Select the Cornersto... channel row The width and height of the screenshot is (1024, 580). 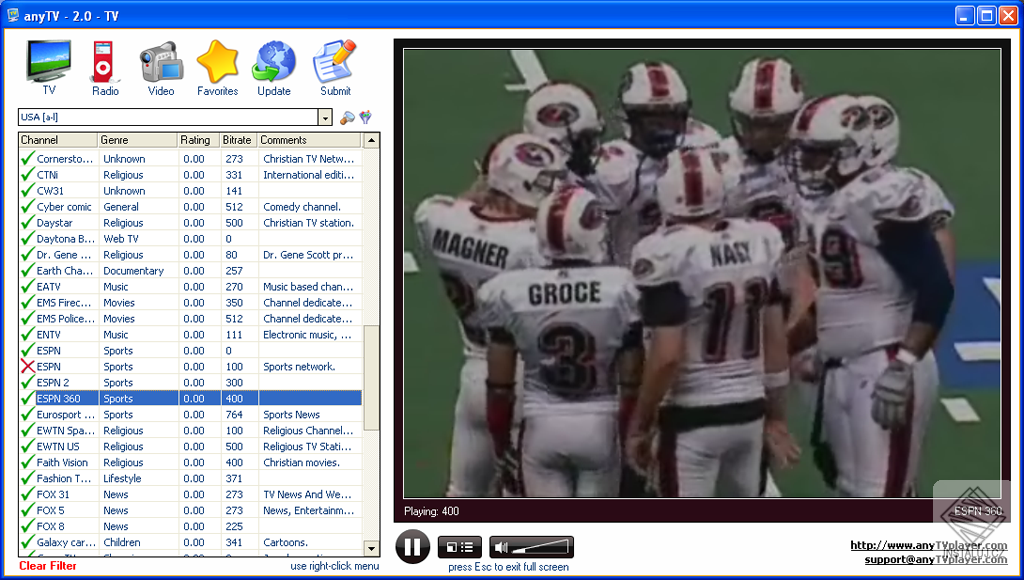(x=191, y=159)
